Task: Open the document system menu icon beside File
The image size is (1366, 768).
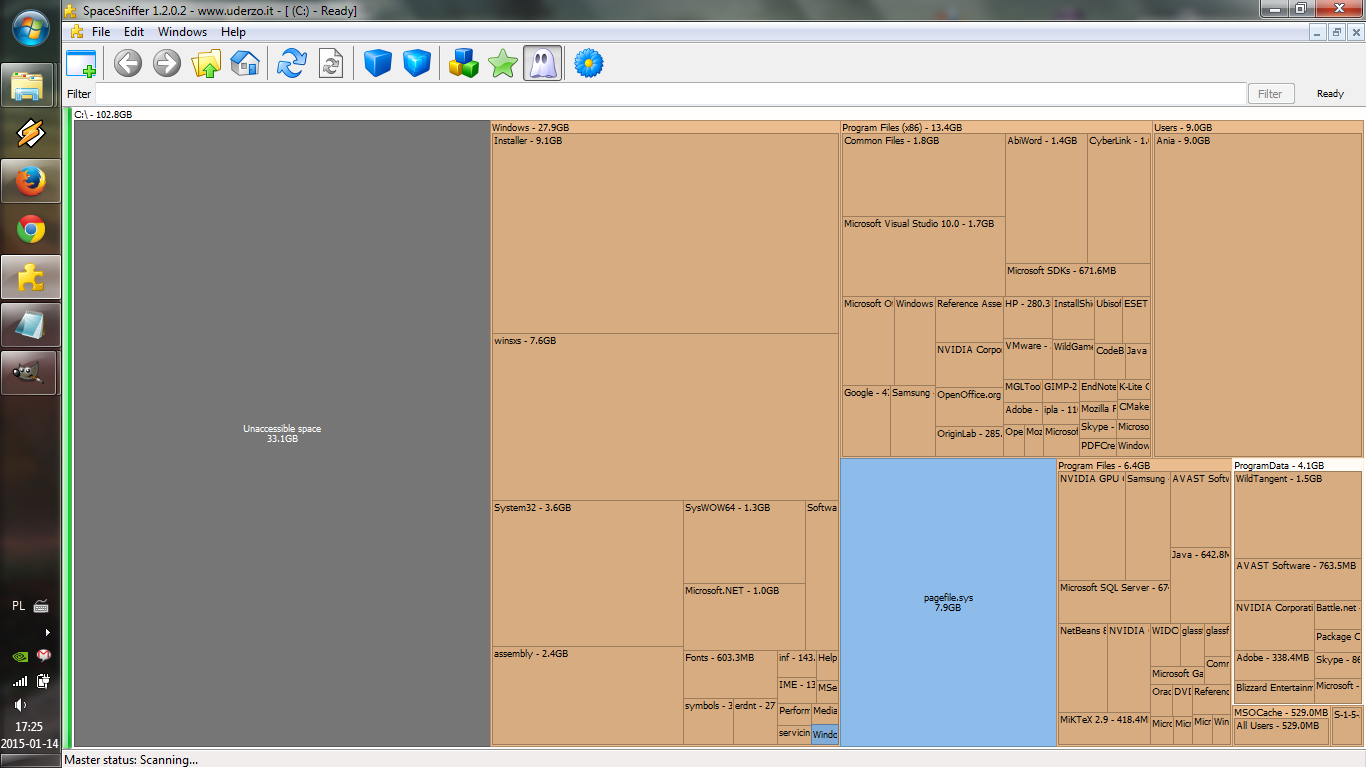Action: 77,32
